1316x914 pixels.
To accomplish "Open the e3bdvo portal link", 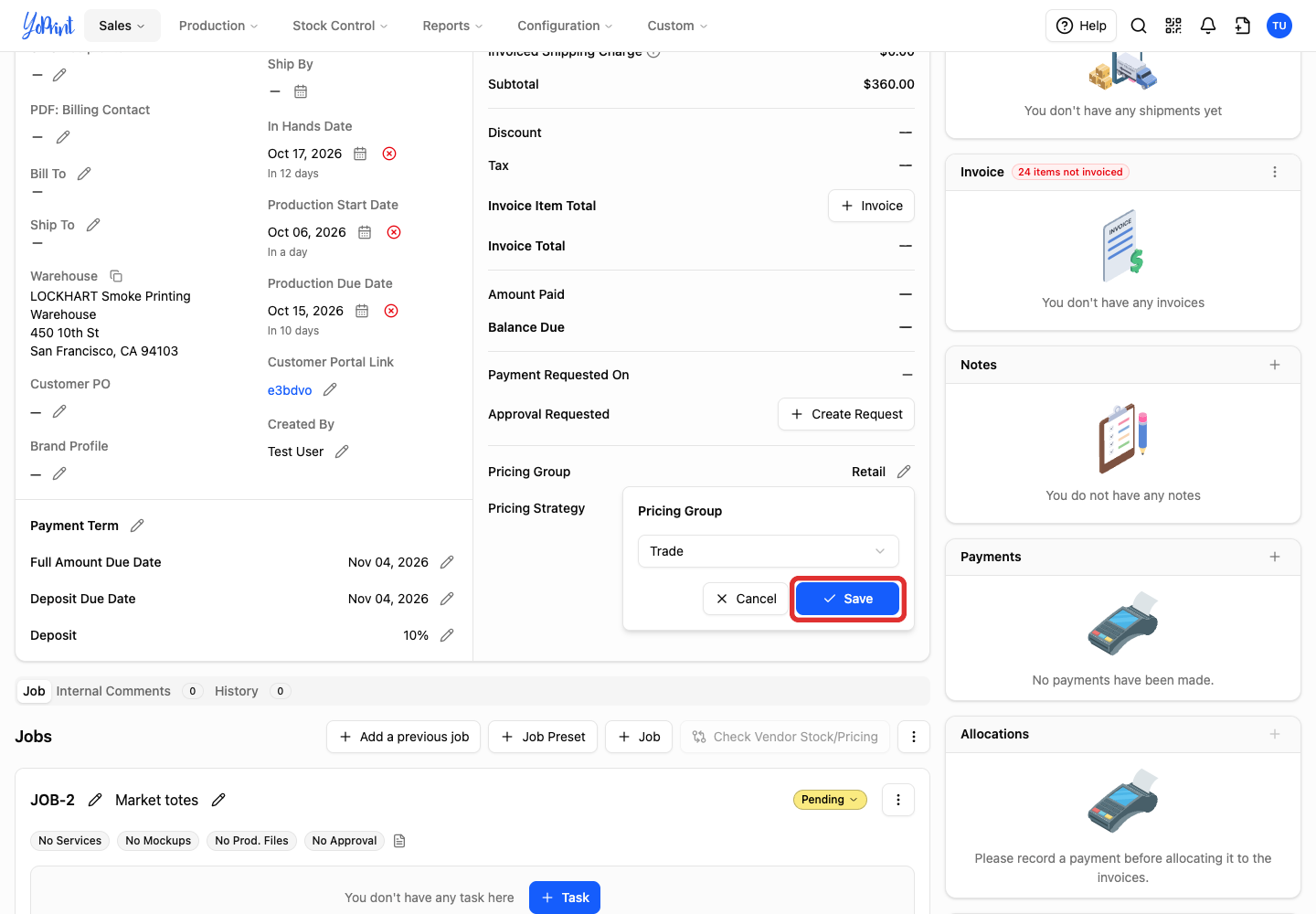I will pyautogui.click(x=290, y=390).
